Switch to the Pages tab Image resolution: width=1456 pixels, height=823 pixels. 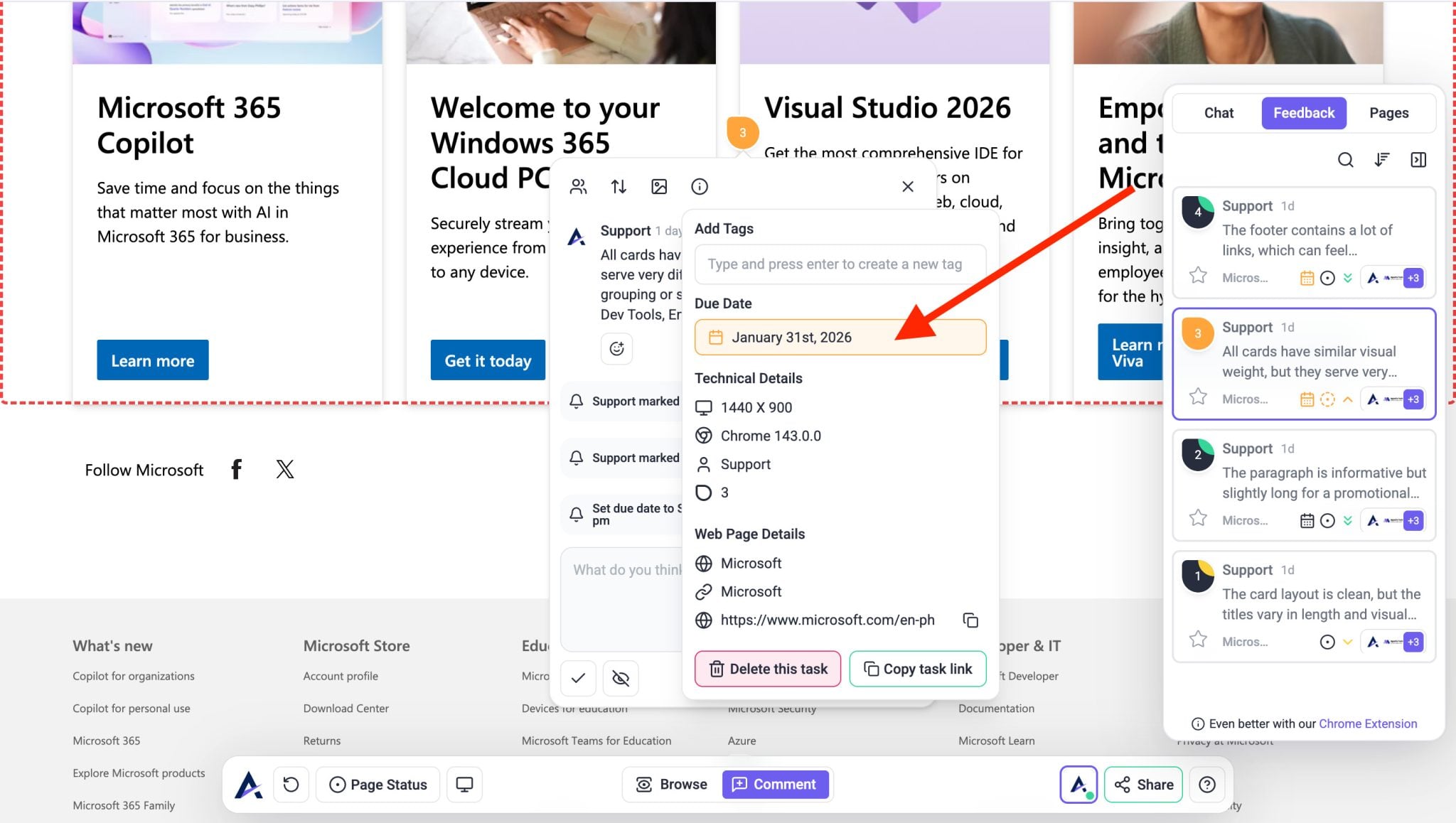coord(1388,113)
